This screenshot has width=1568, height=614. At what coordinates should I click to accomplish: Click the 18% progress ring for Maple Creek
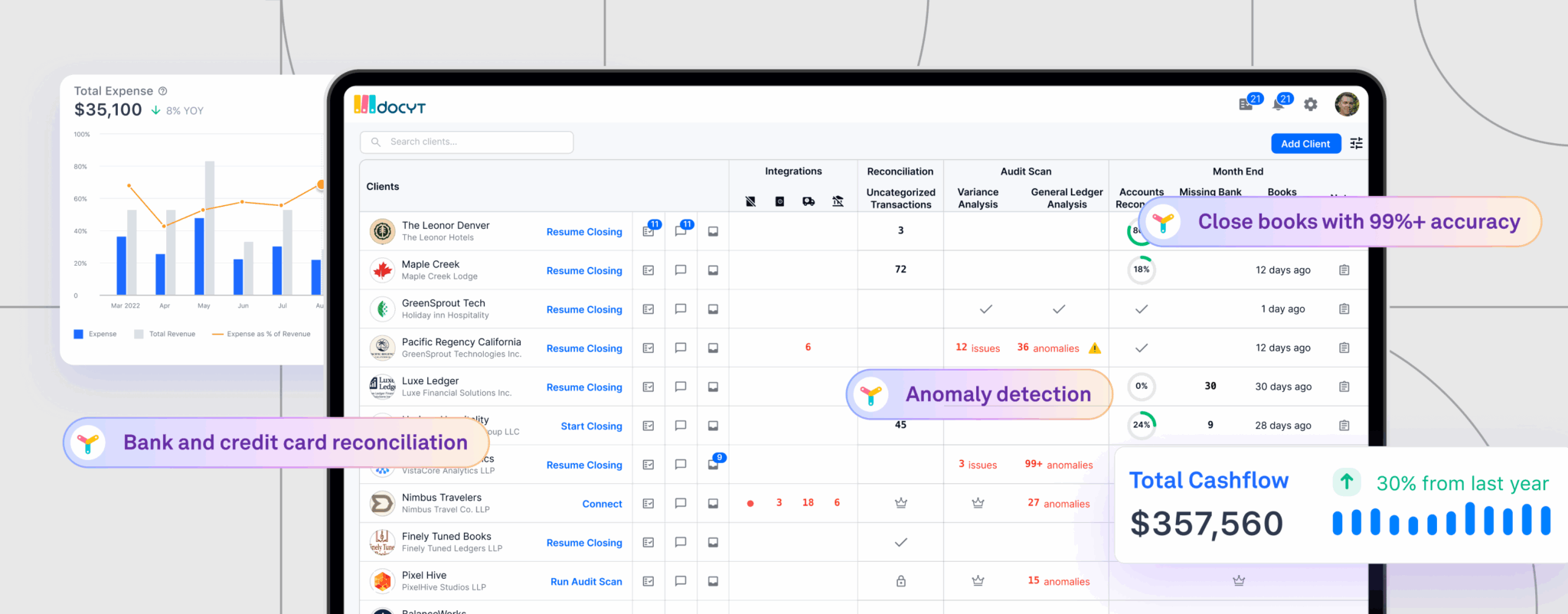point(1142,269)
